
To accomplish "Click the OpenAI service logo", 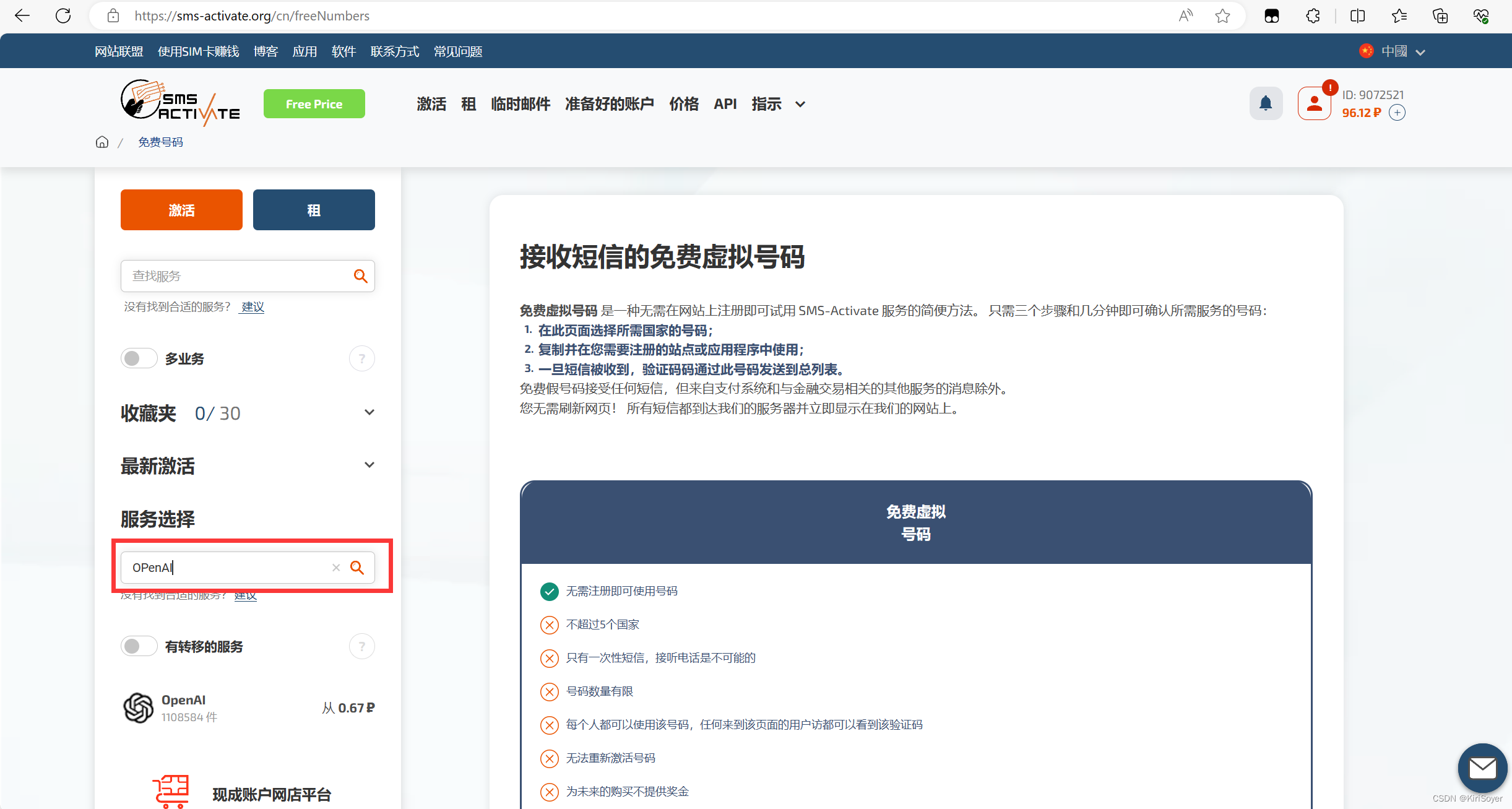I will click(x=138, y=708).
